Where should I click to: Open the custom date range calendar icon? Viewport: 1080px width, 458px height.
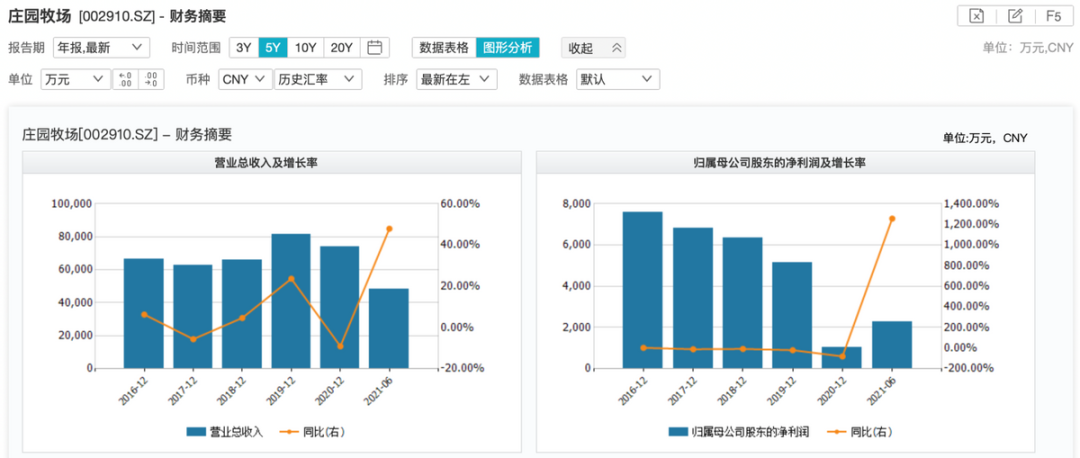(375, 48)
